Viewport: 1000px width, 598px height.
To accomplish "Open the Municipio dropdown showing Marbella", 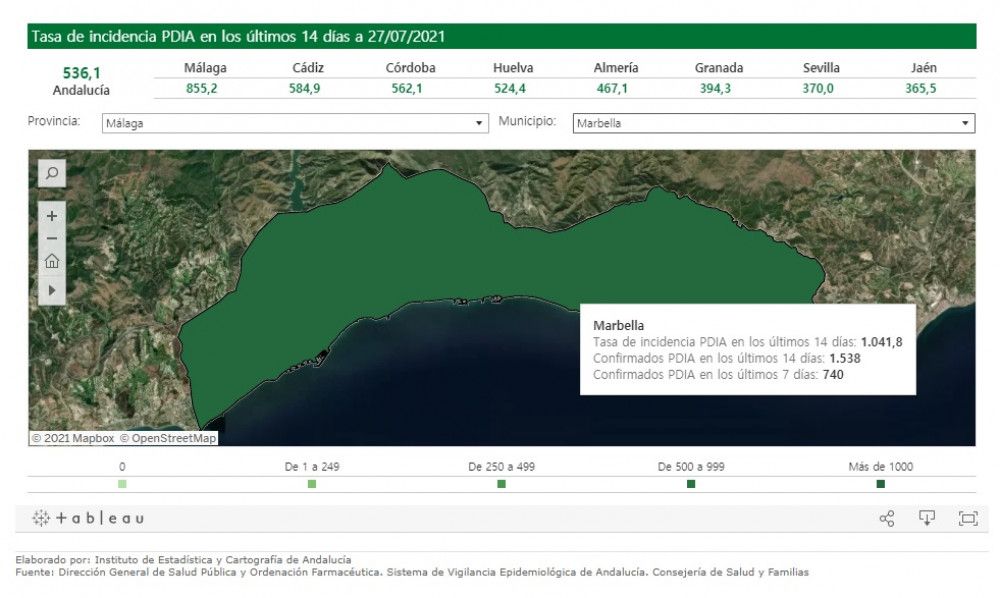I will point(774,123).
